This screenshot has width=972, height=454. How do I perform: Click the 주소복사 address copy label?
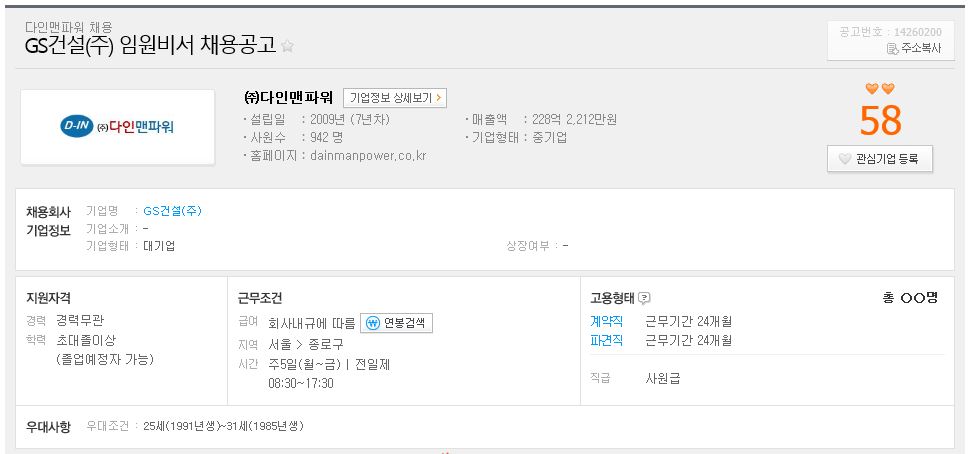pyautogui.click(x=921, y=49)
